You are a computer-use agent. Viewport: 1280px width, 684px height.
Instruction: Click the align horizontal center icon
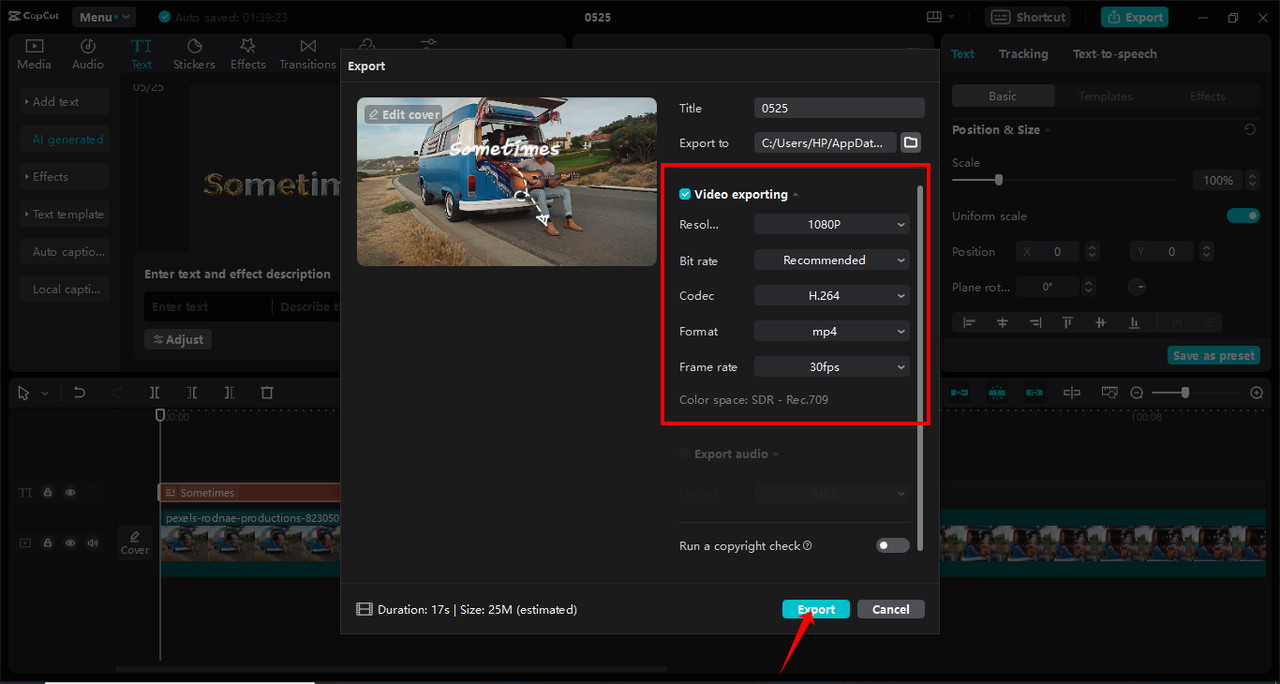(x=1002, y=322)
